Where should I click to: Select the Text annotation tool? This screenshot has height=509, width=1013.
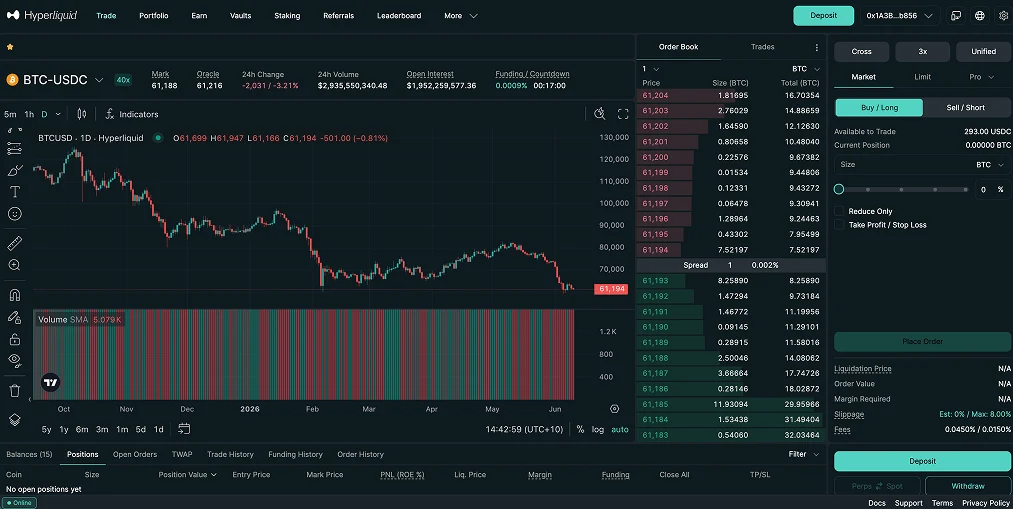(14, 192)
